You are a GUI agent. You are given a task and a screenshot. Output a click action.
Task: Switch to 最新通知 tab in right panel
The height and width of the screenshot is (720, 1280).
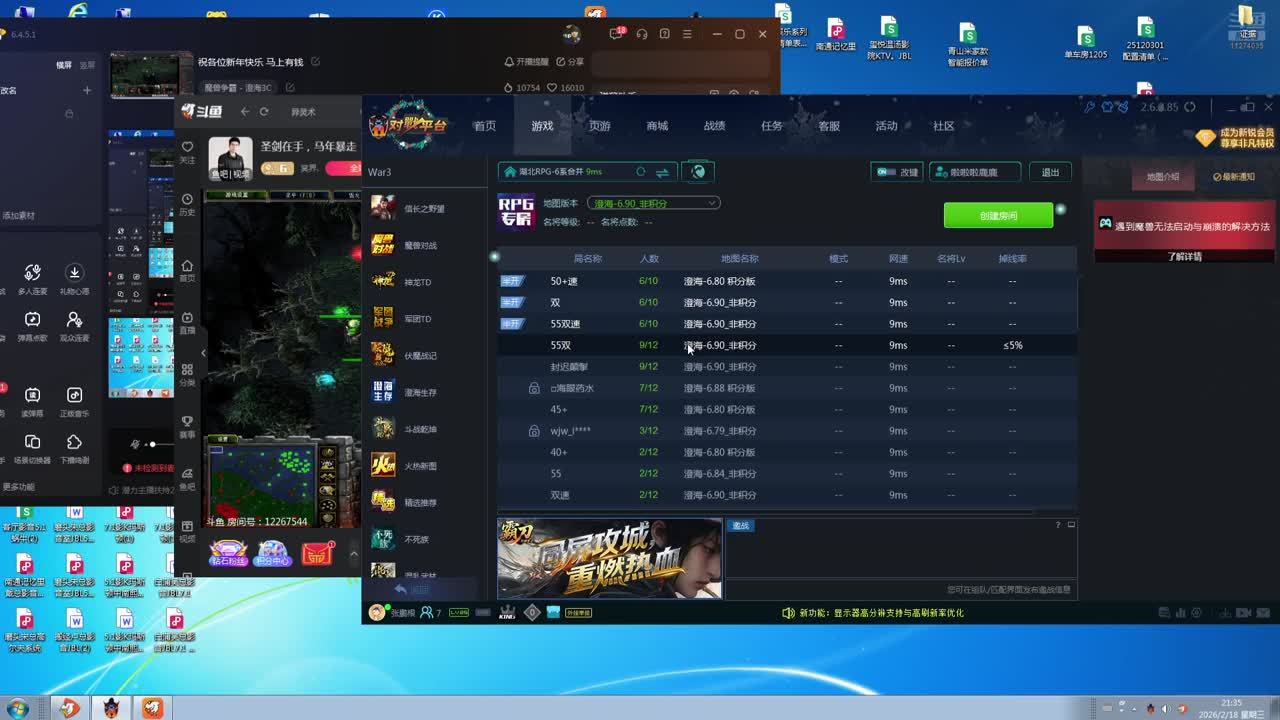pos(1233,177)
